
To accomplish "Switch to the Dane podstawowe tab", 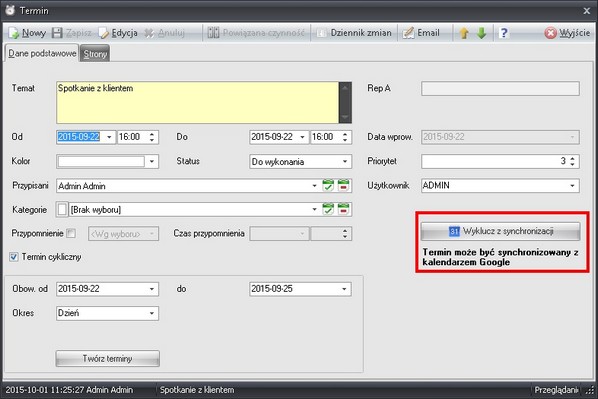I will tap(42, 53).
